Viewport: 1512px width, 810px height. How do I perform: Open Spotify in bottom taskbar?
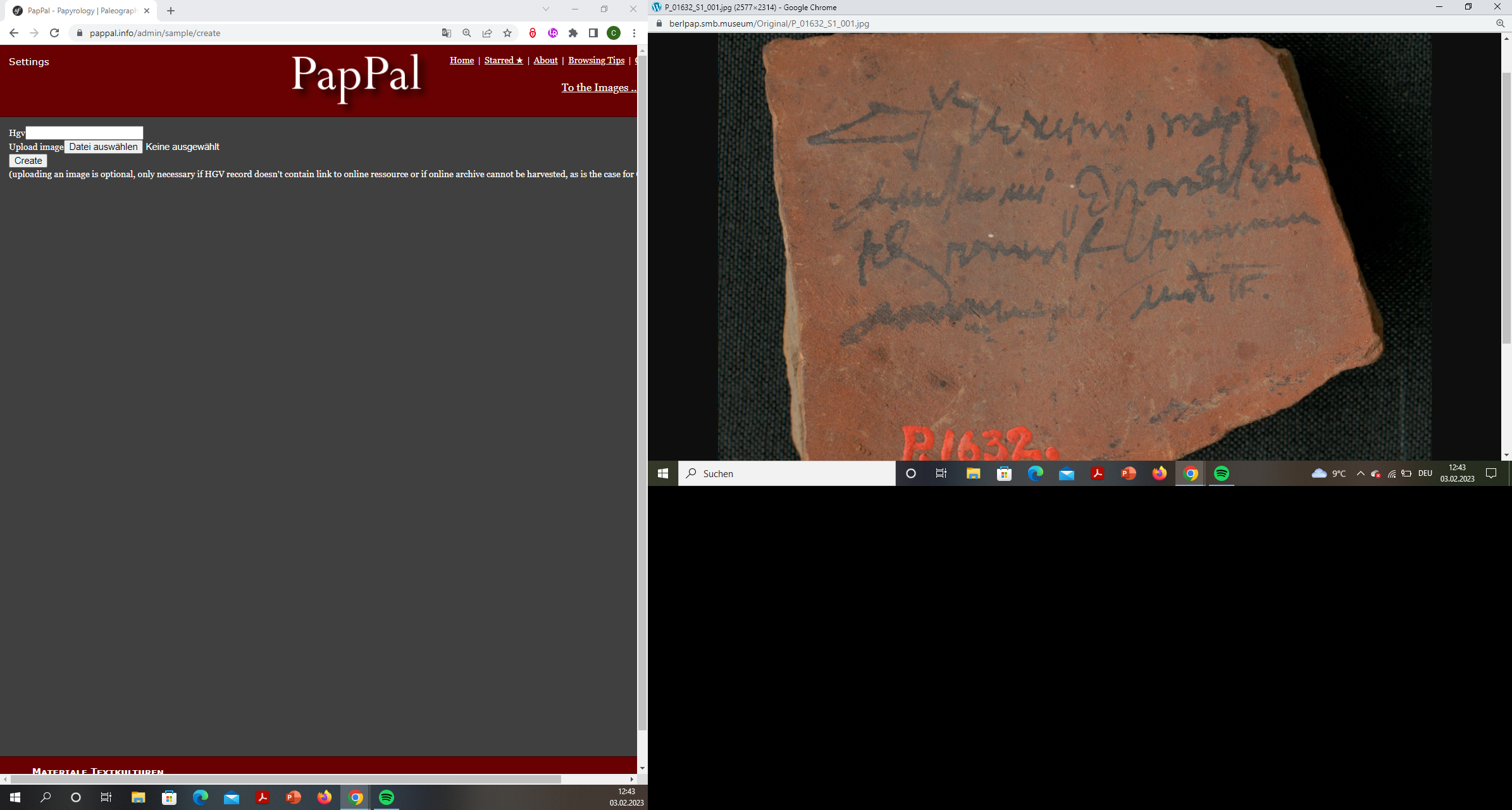pyautogui.click(x=387, y=797)
